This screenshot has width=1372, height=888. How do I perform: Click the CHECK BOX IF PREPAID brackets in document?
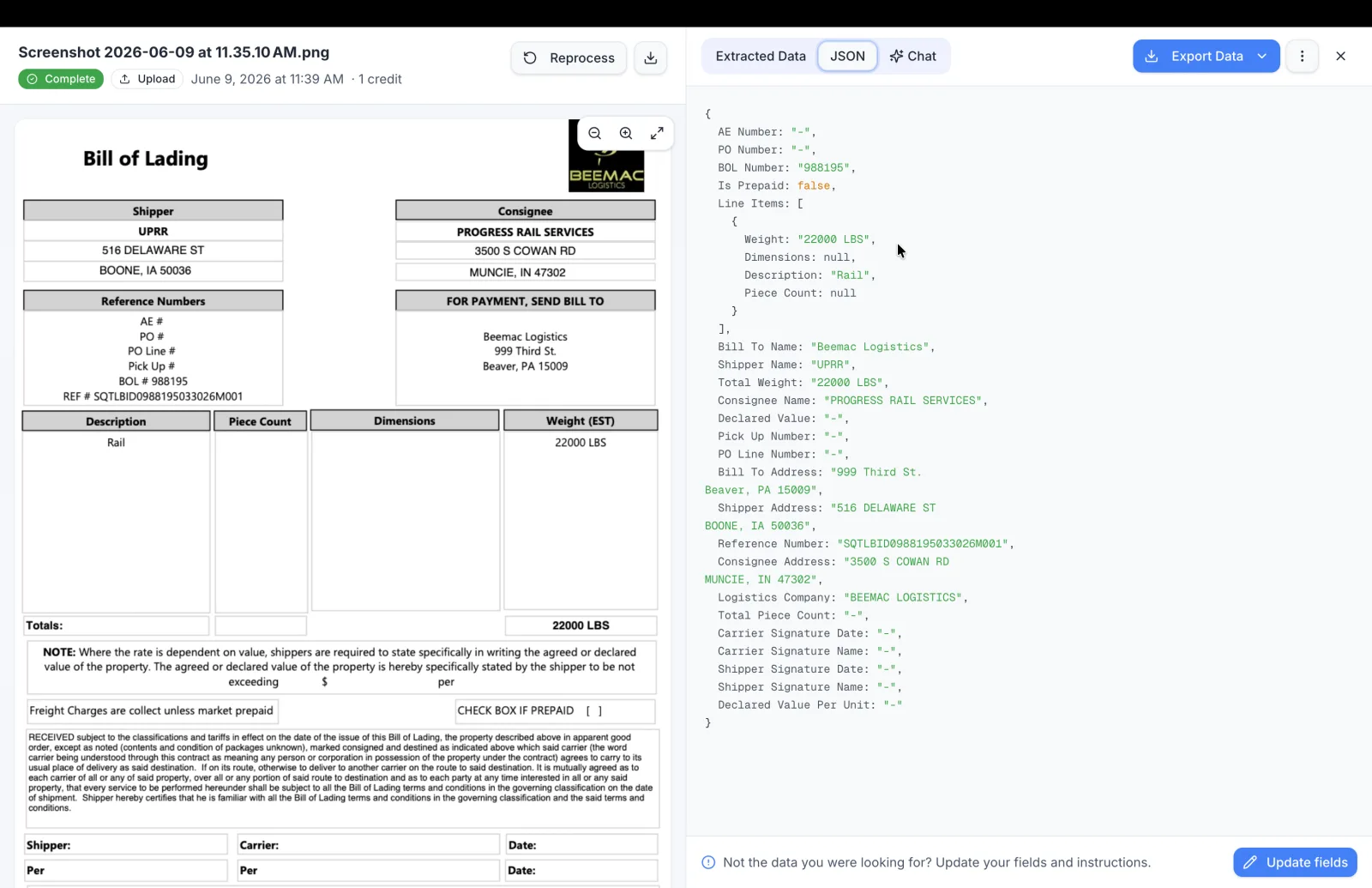(x=594, y=710)
